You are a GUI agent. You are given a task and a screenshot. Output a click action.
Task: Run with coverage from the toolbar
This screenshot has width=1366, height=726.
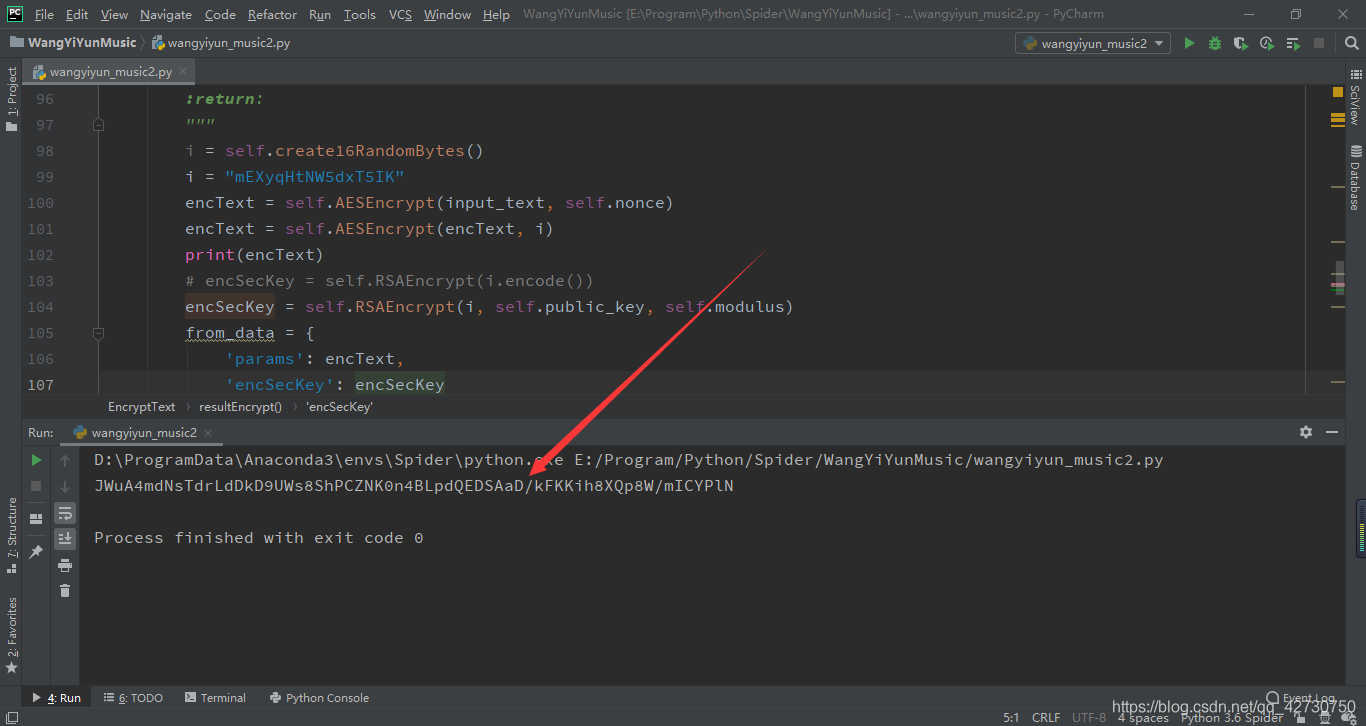click(1241, 43)
